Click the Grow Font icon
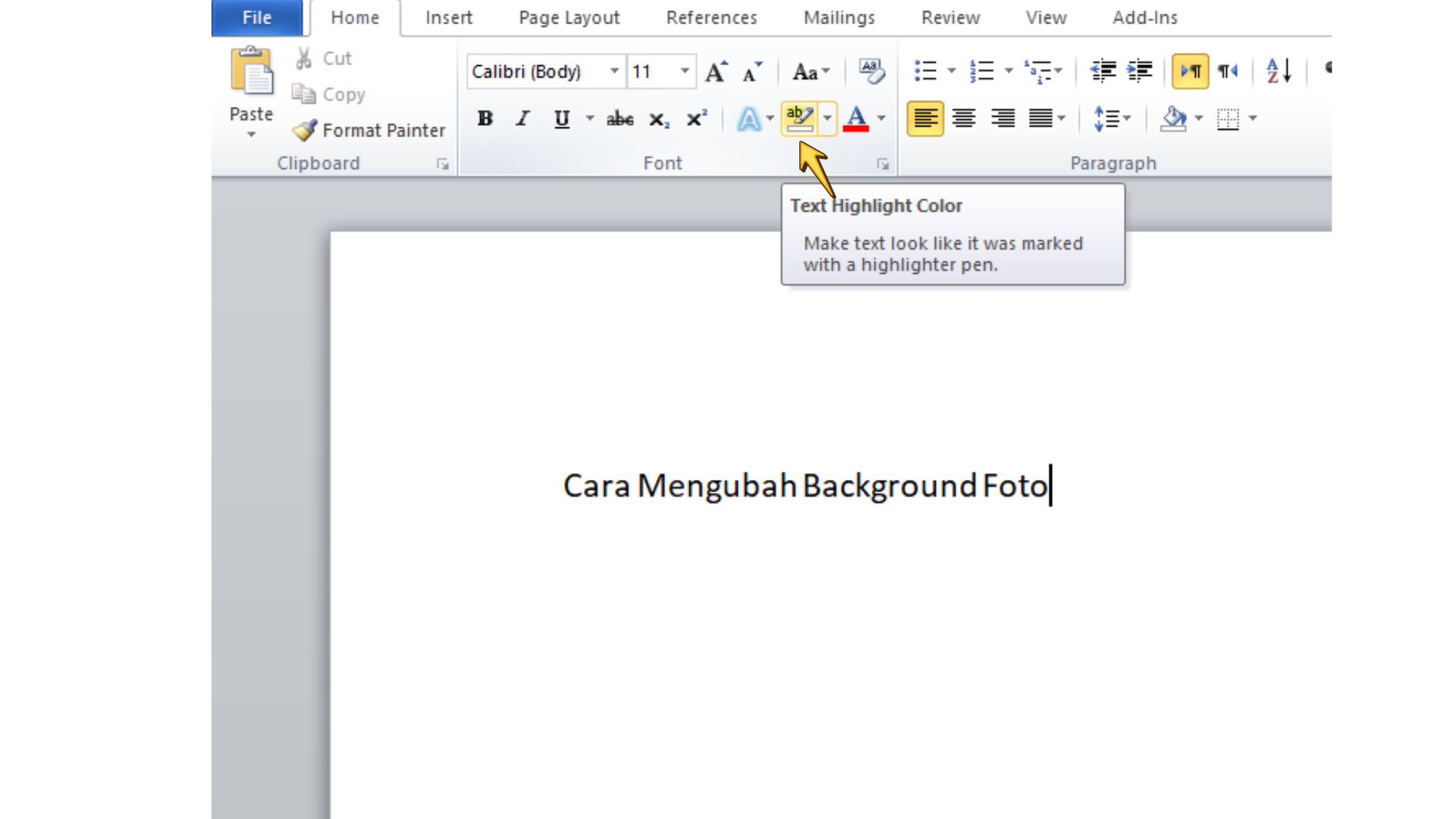This screenshot has height=819, width=1456. (x=716, y=72)
